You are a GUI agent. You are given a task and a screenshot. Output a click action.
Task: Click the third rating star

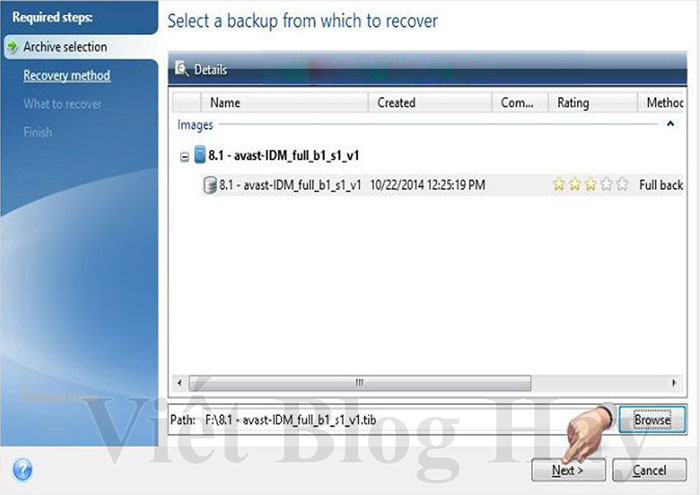coord(591,184)
